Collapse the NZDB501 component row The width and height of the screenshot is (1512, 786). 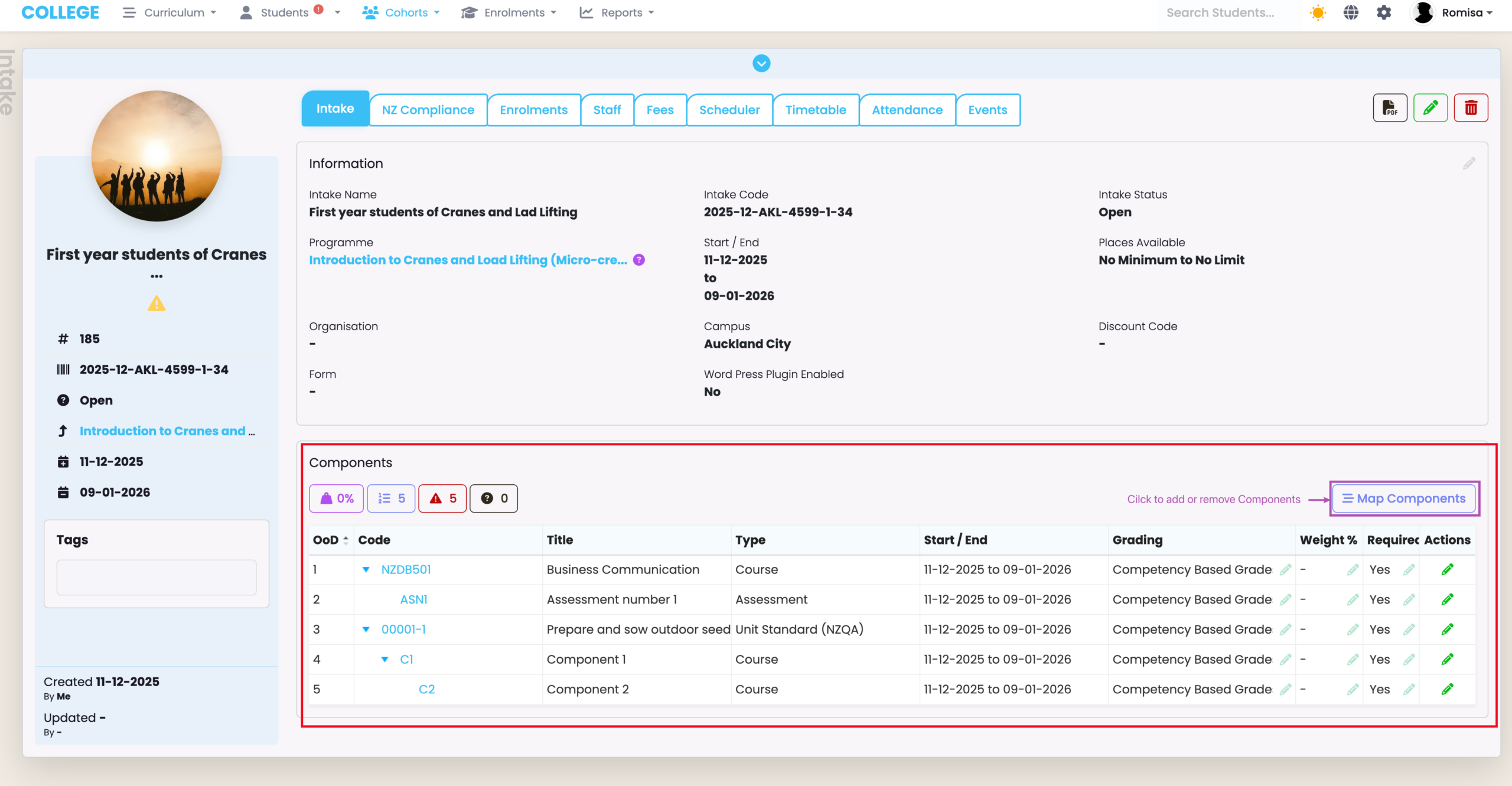point(366,569)
